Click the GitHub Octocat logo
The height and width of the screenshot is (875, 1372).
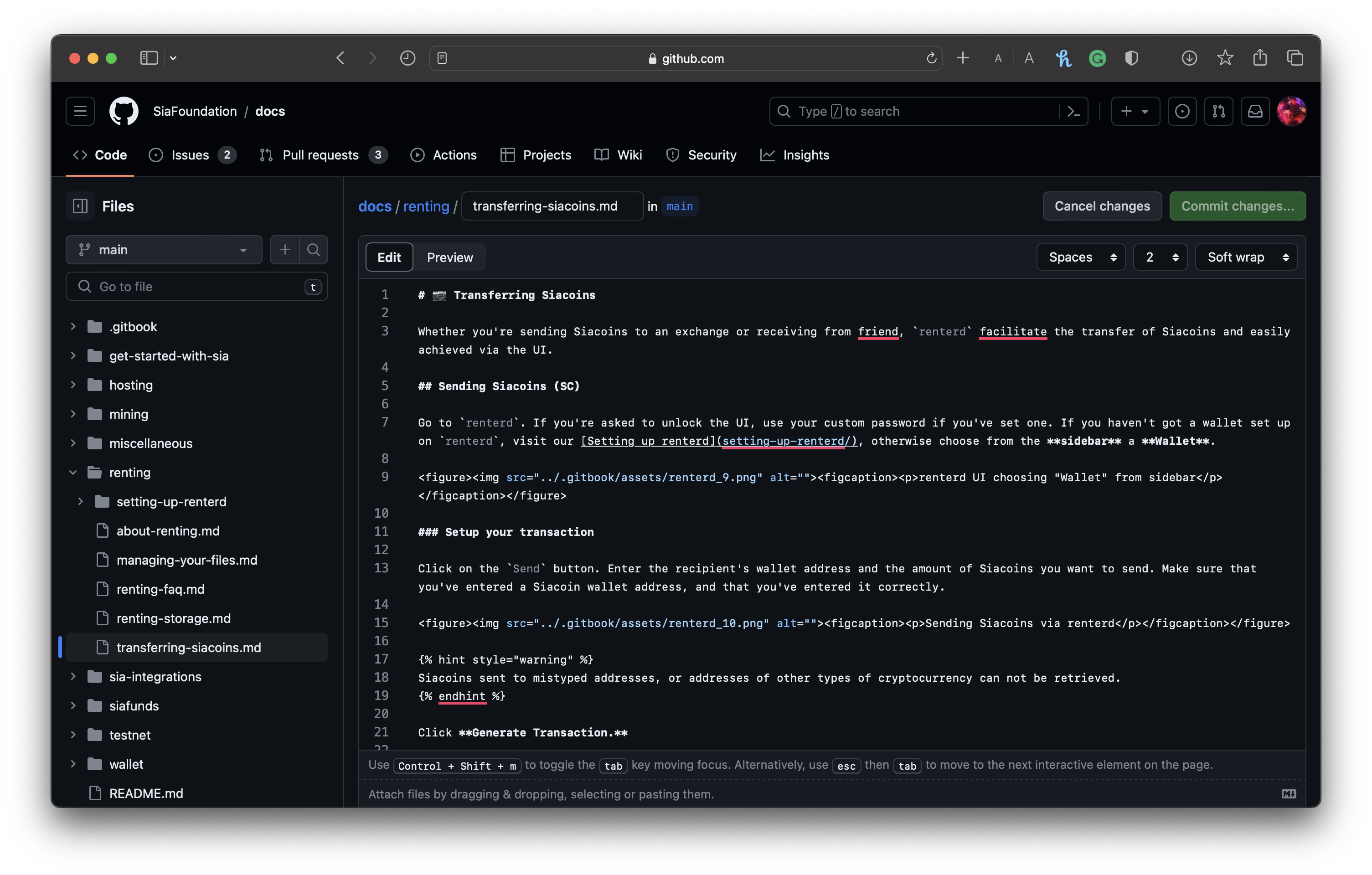(x=124, y=111)
